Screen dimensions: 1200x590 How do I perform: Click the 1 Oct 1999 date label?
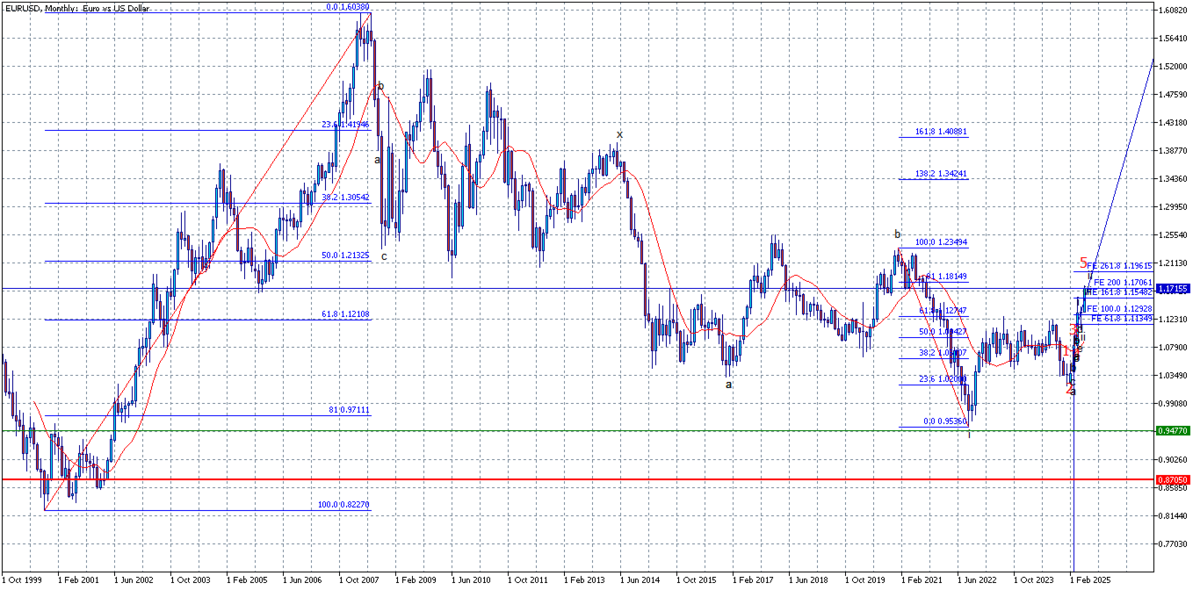coord(22,579)
